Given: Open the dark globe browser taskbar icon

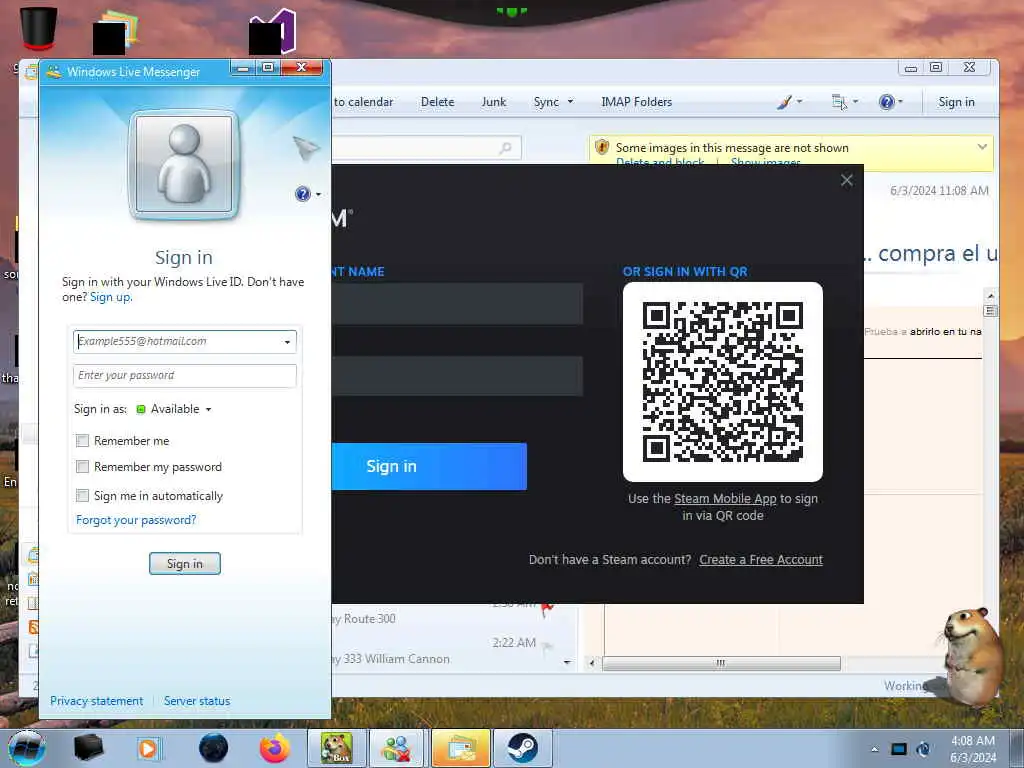Looking at the screenshot, I should 214,748.
